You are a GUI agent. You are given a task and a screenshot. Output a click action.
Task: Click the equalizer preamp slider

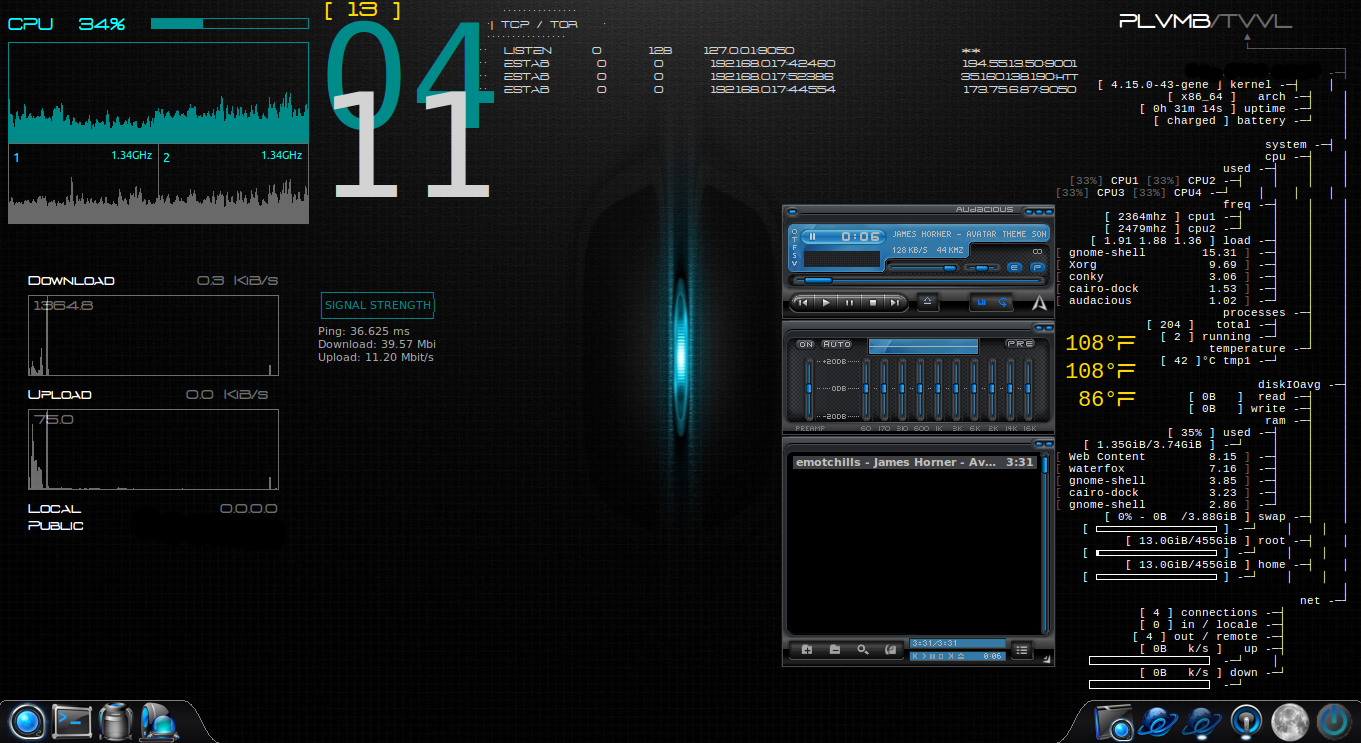[808, 388]
